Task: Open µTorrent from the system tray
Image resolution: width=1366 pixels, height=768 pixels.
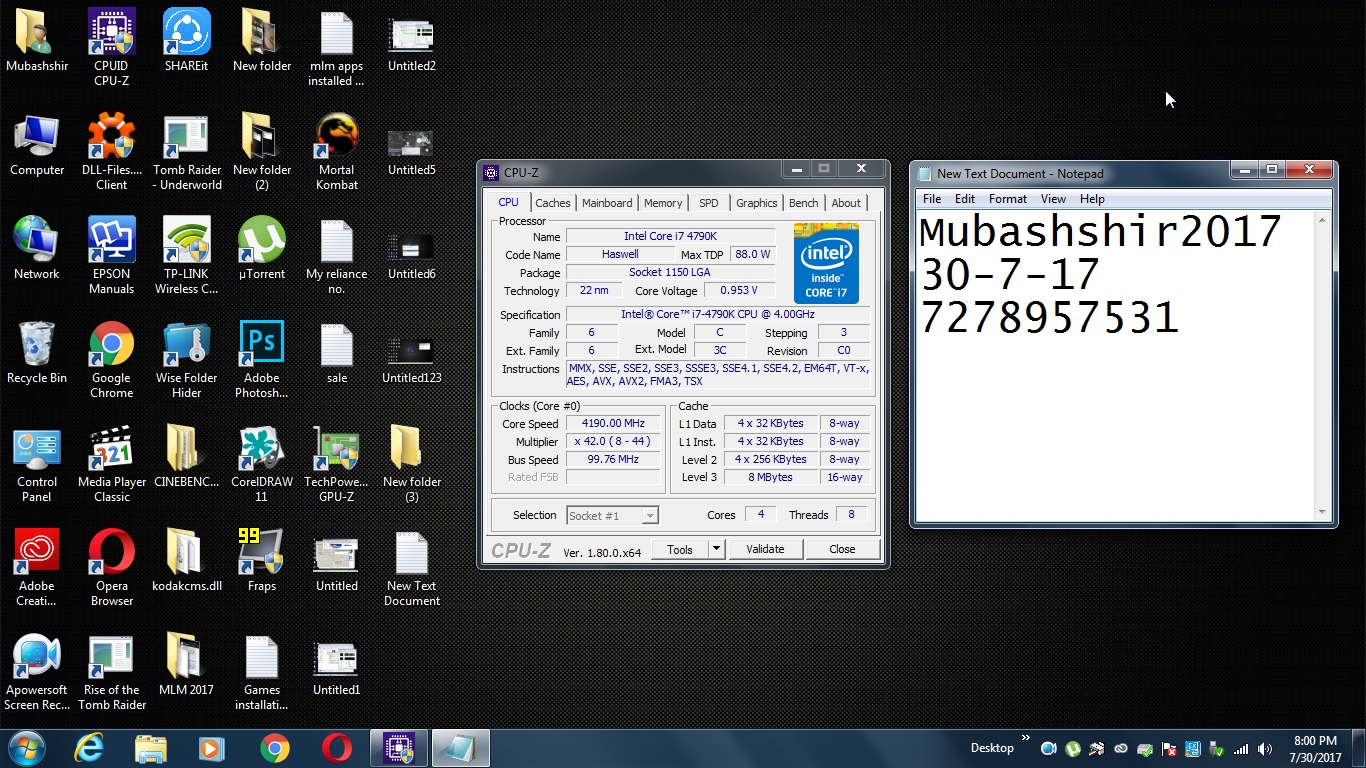Action: click(1072, 749)
